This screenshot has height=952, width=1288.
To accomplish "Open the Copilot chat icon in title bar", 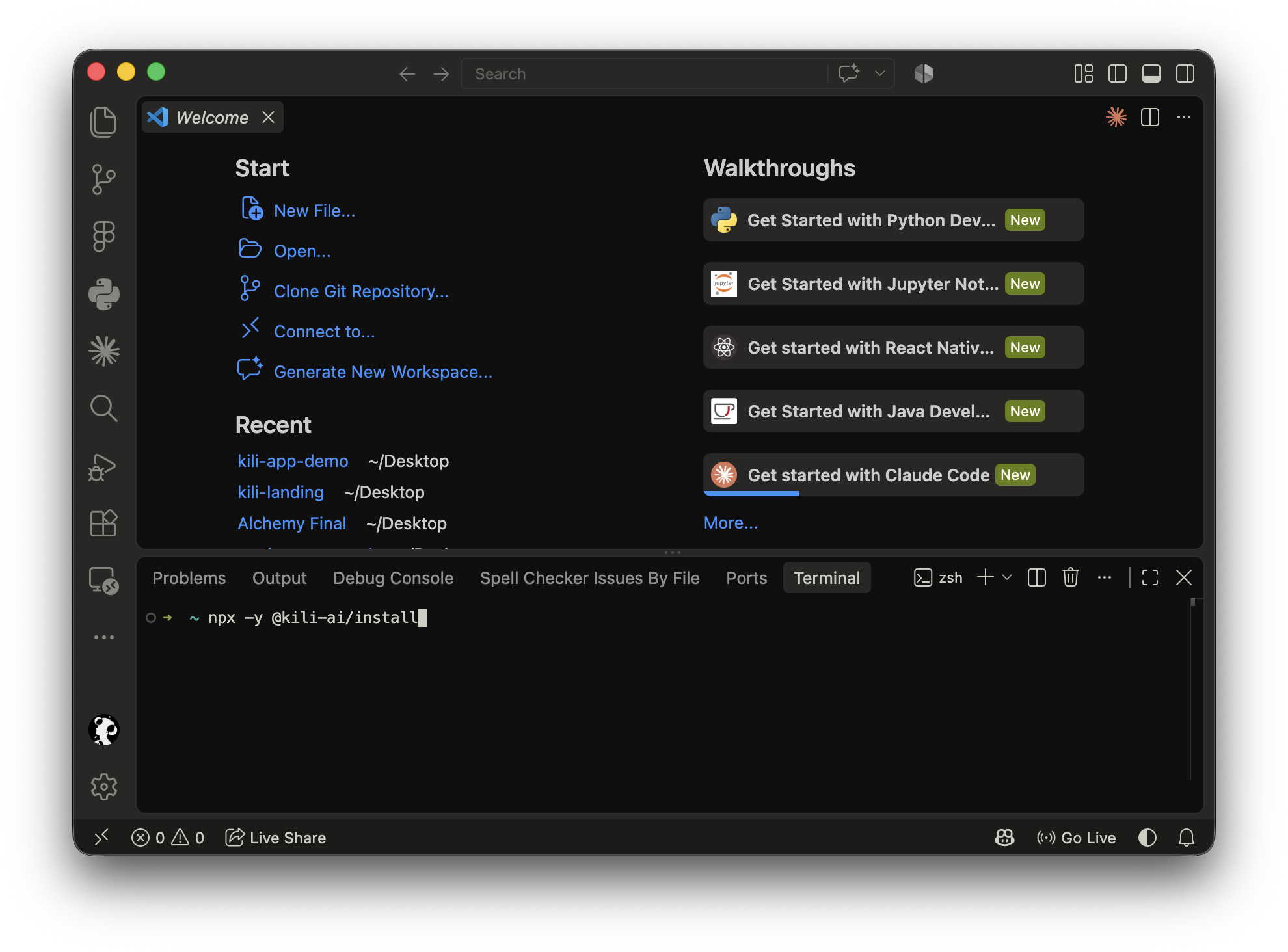I will 848,73.
